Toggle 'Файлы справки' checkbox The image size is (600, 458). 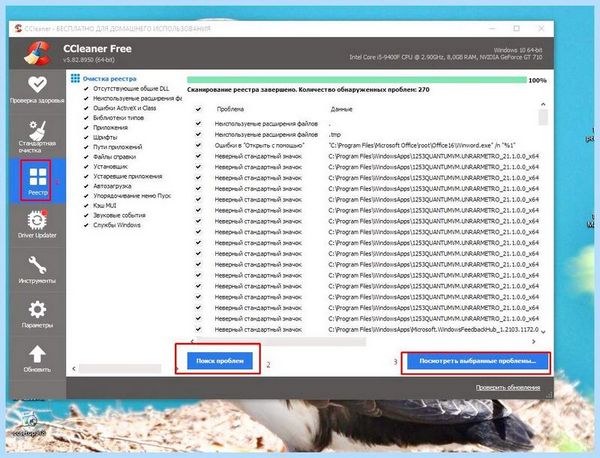(86, 156)
